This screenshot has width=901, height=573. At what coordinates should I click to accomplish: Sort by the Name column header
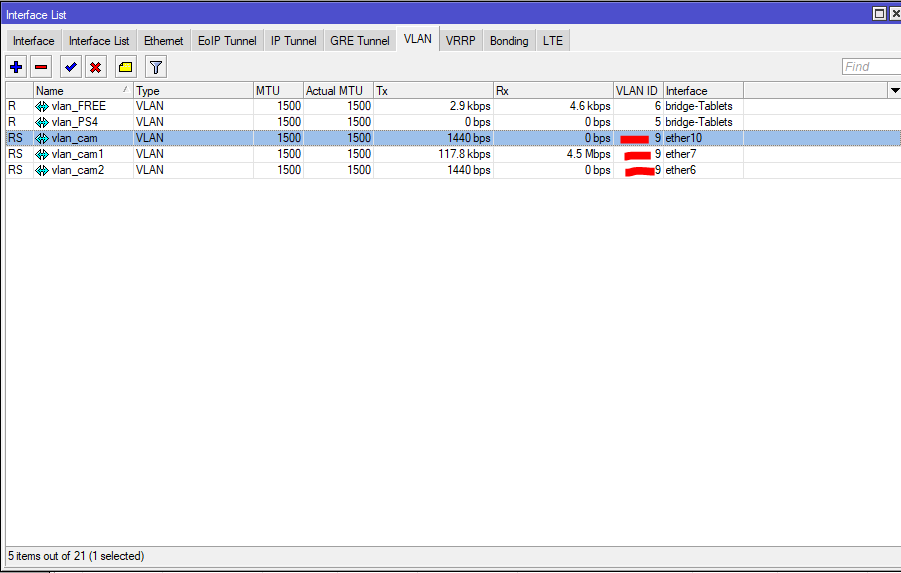pyautogui.click(x=82, y=90)
